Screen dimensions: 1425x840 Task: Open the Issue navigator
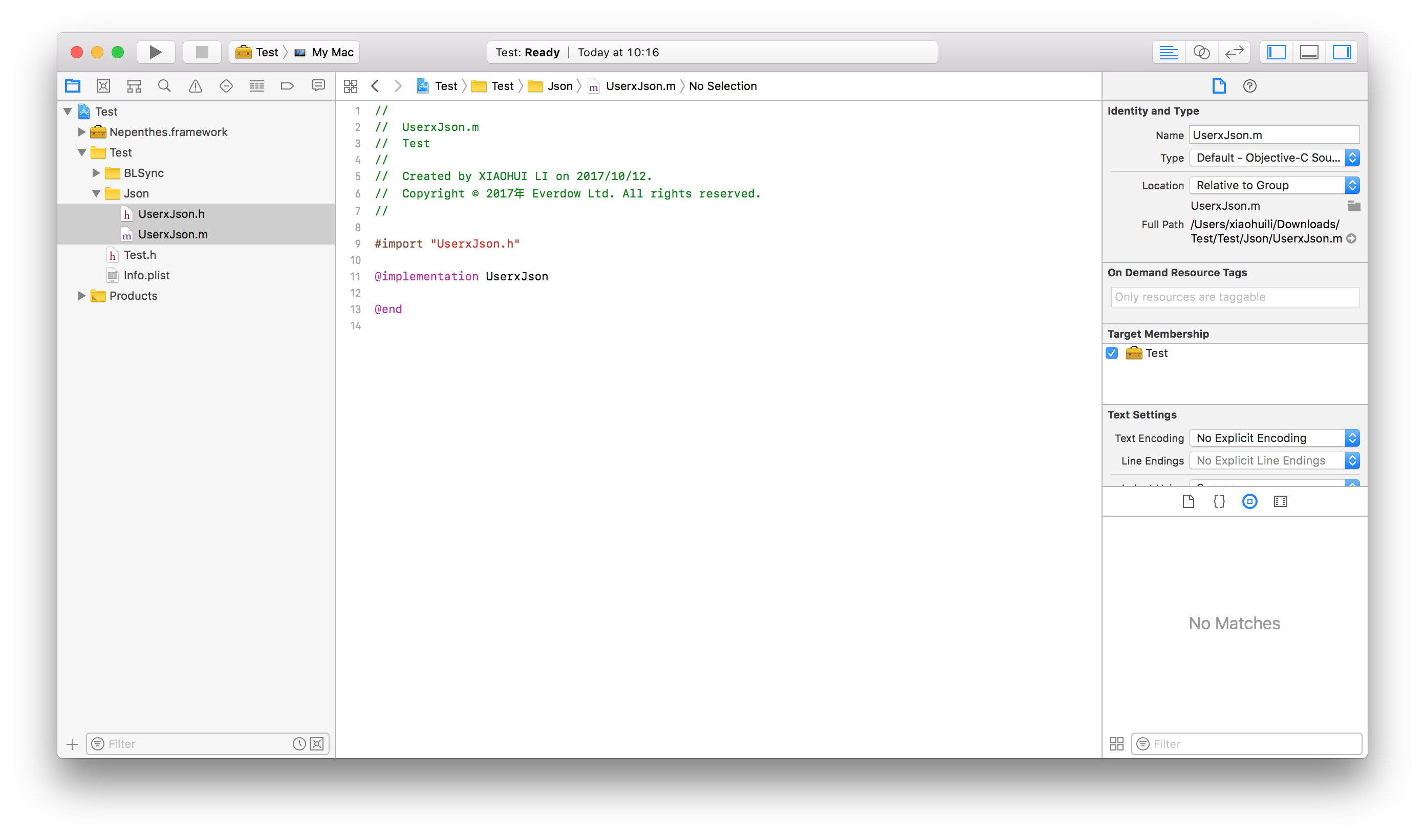pyautogui.click(x=196, y=86)
